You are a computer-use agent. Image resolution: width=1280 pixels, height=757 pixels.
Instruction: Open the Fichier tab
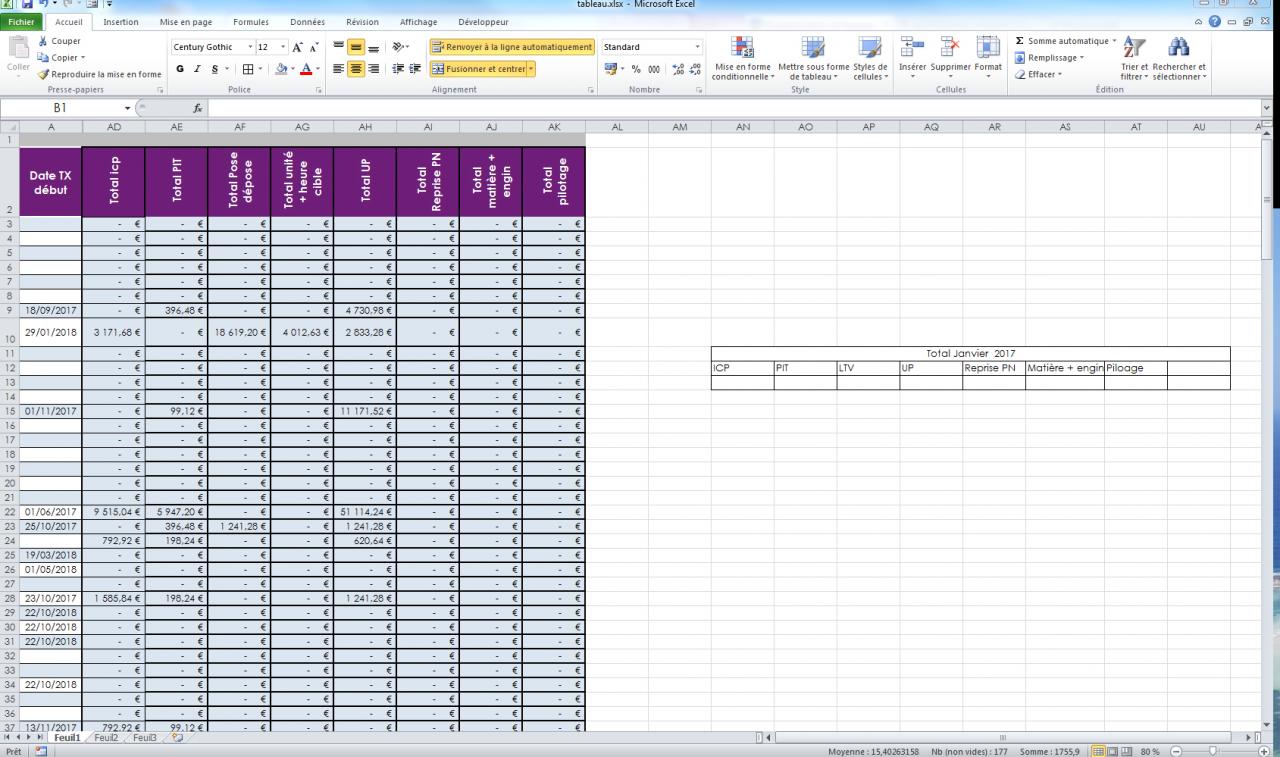pyautogui.click(x=21, y=22)
